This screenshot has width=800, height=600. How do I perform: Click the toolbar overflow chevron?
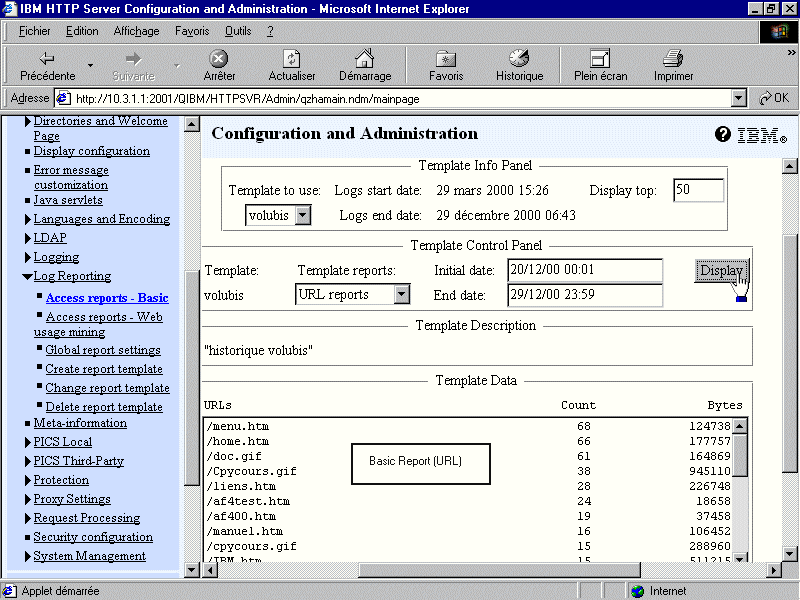[791, 52]
